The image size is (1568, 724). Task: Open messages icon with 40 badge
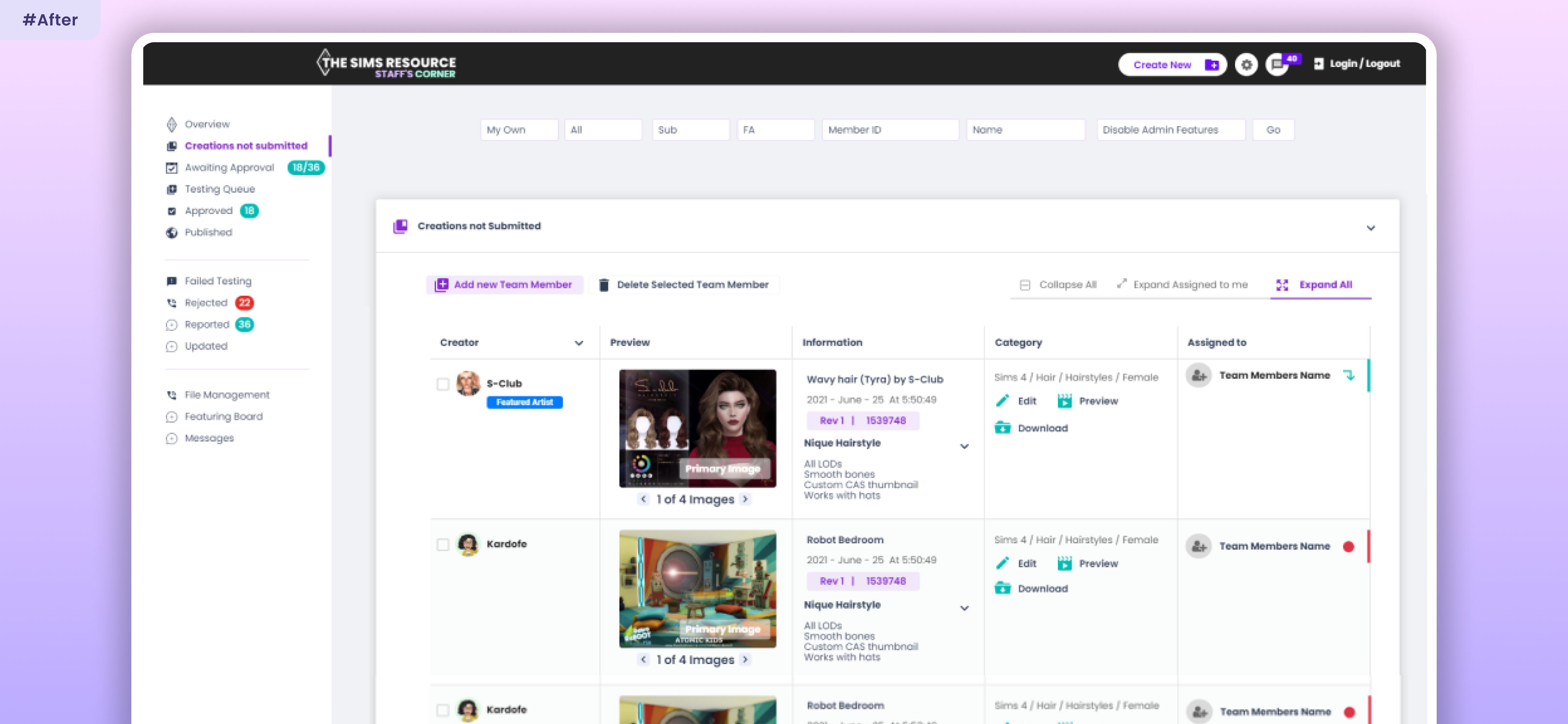(1277, 65)
